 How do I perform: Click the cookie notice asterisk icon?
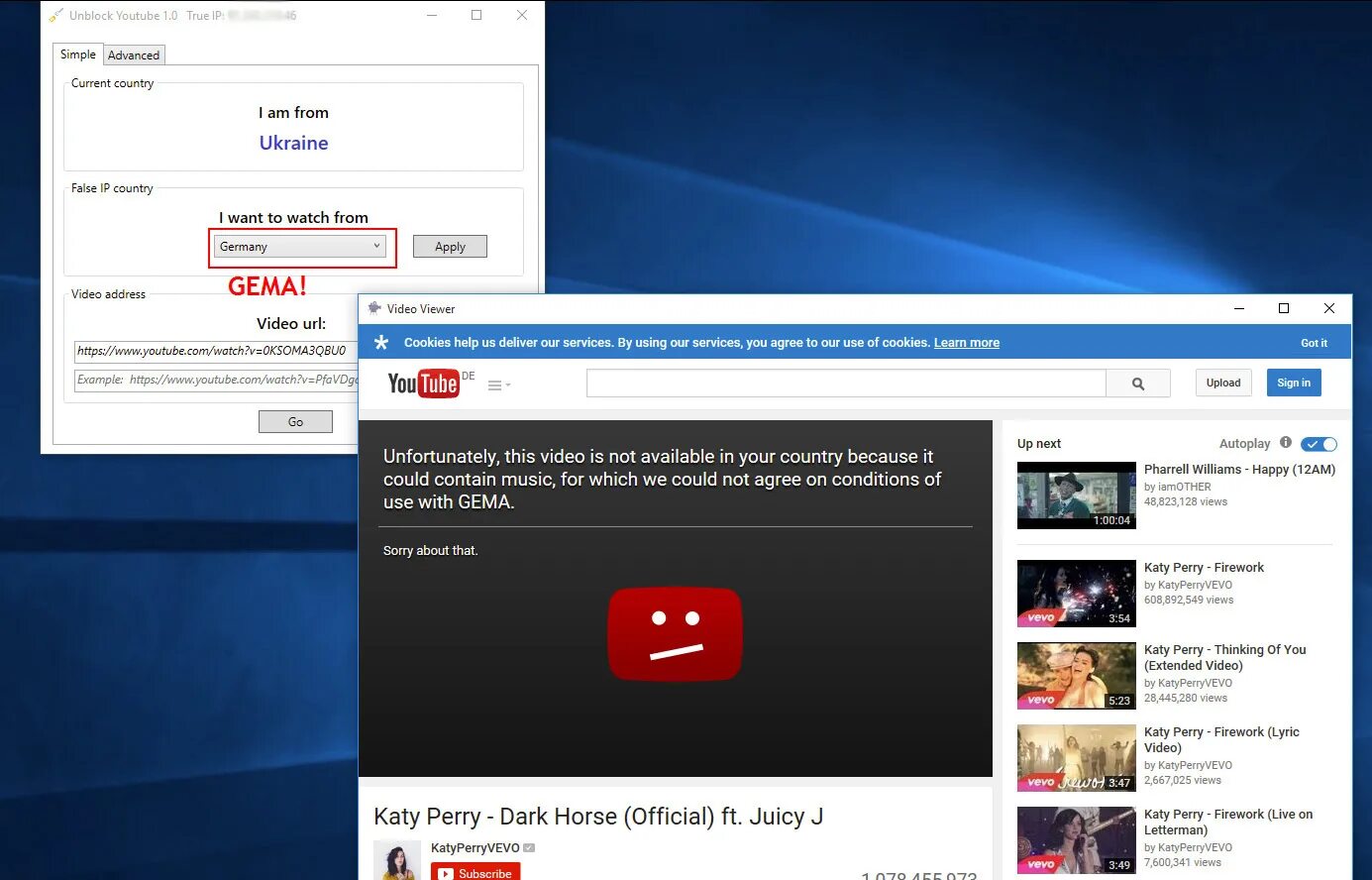[x=381, y=342]
